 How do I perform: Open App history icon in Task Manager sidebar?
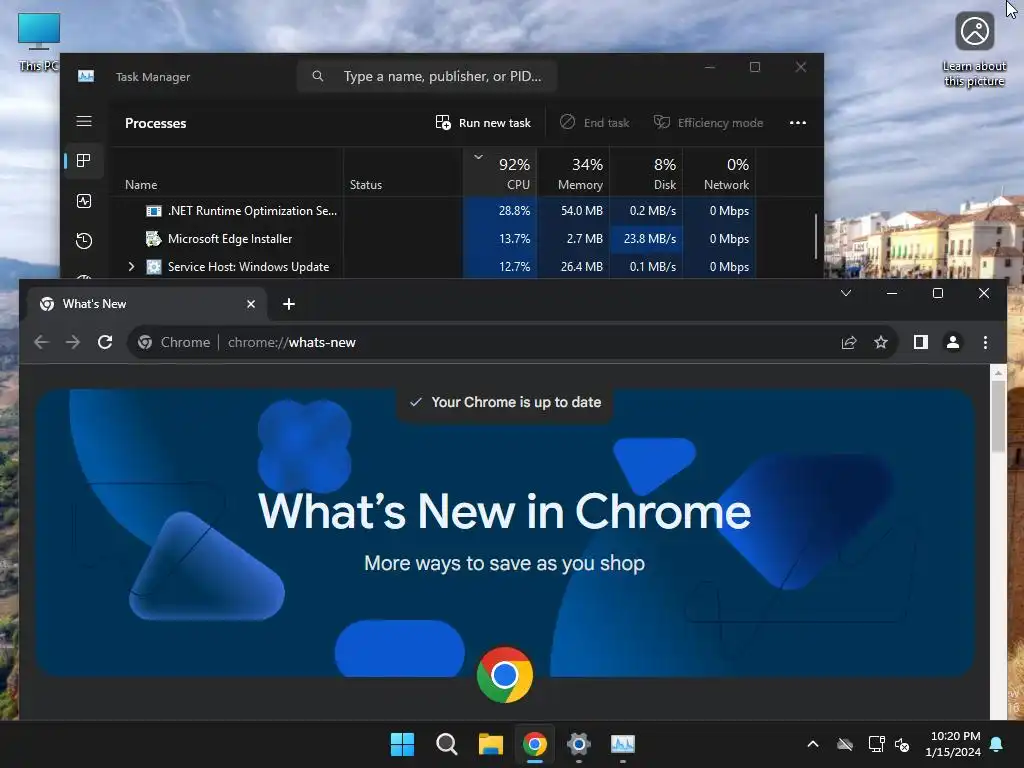pos(84,241)
